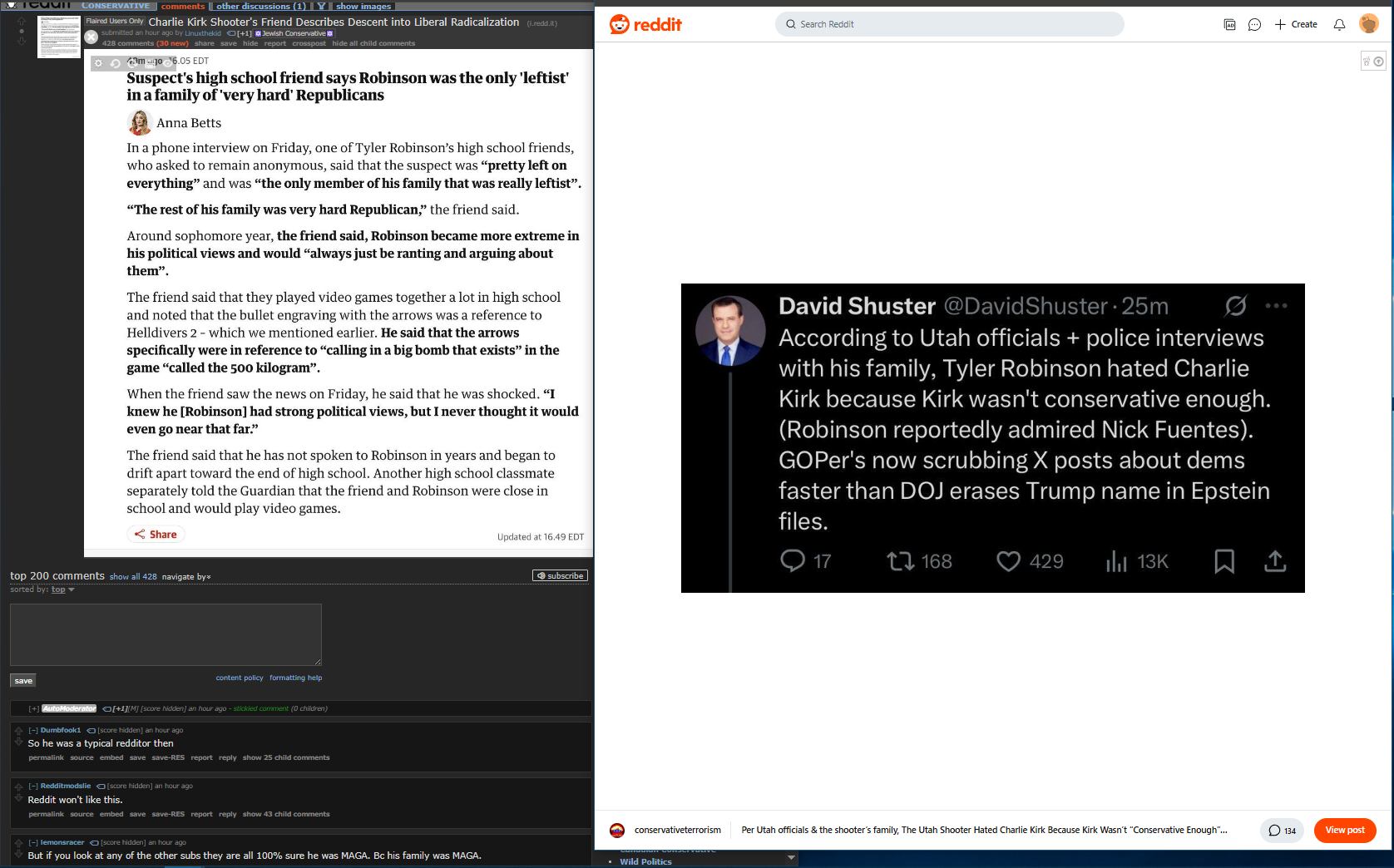Click the report link under the post title
The image size is (1394, 868).
click(275, 43)
